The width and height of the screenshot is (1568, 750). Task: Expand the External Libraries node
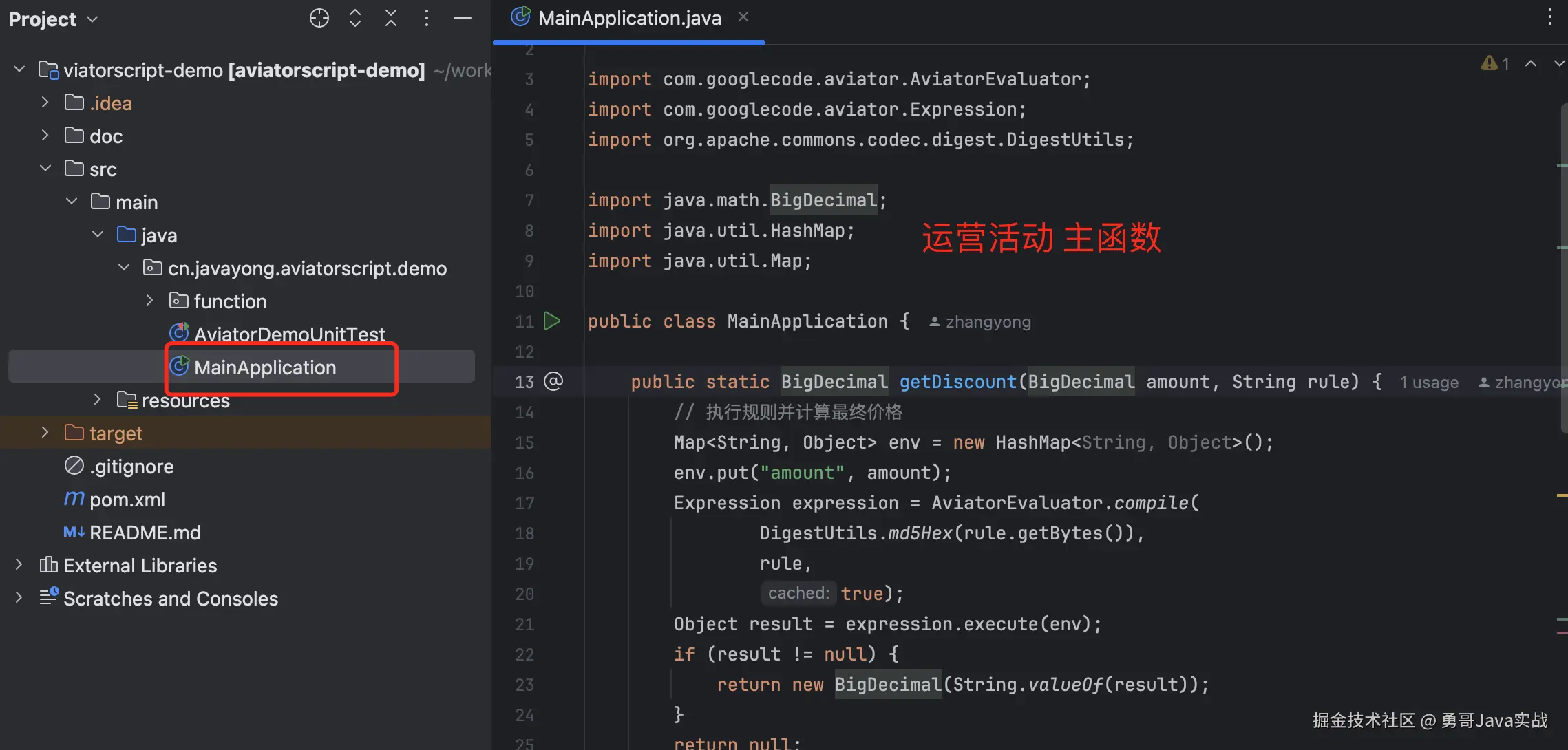pos(19,565)
